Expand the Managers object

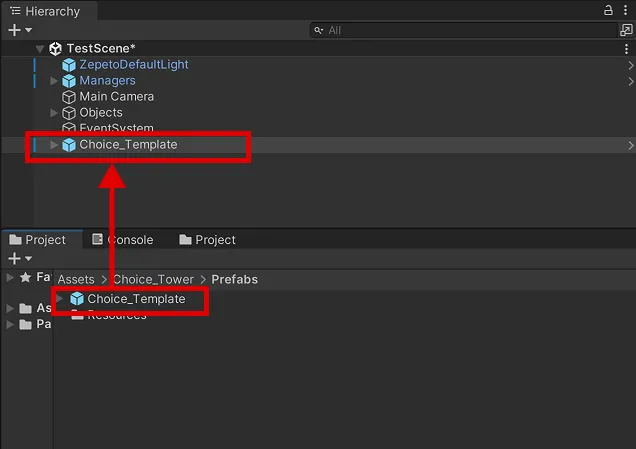54,81
